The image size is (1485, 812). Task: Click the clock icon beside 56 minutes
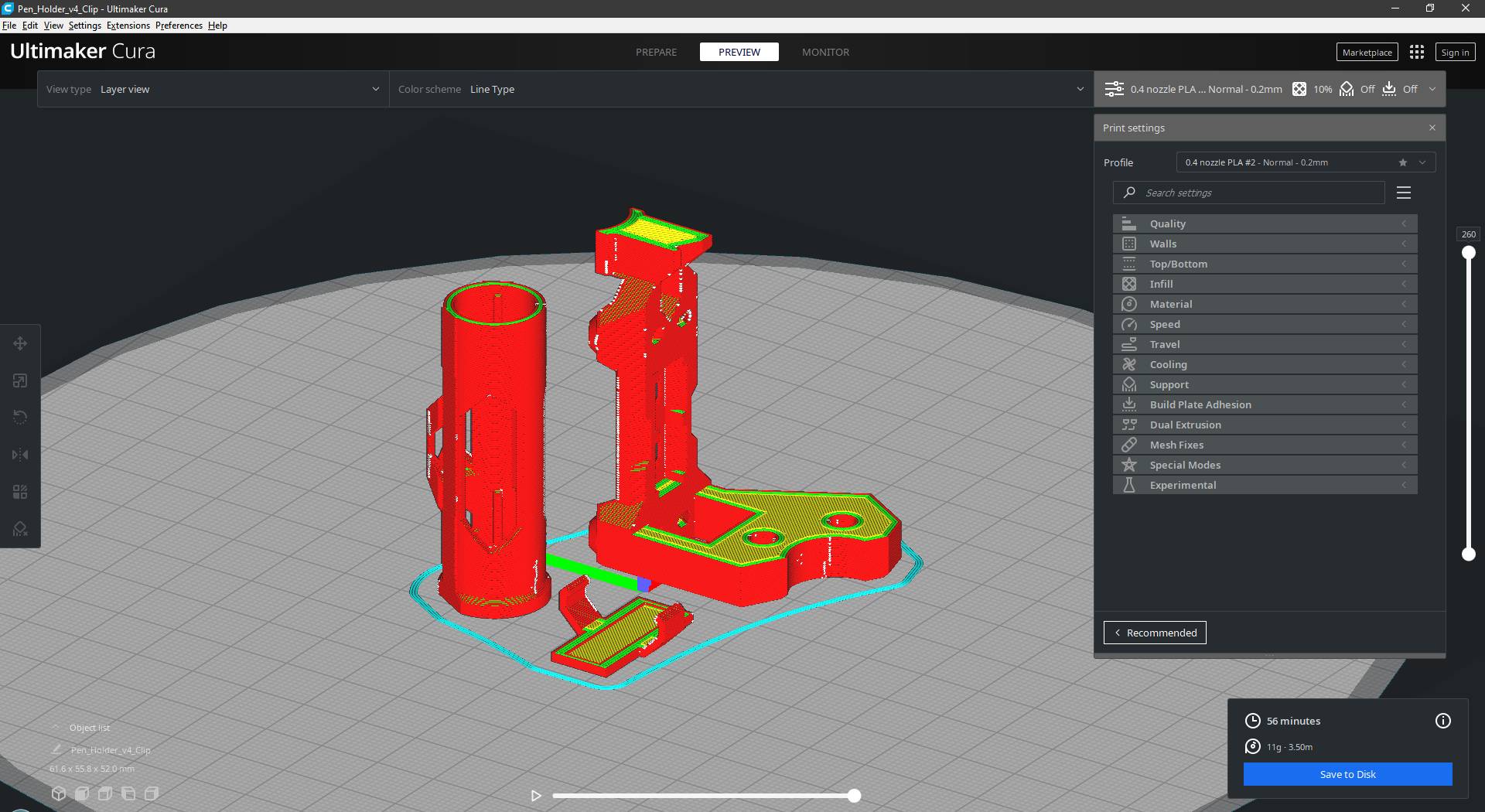click(1252, 721)
